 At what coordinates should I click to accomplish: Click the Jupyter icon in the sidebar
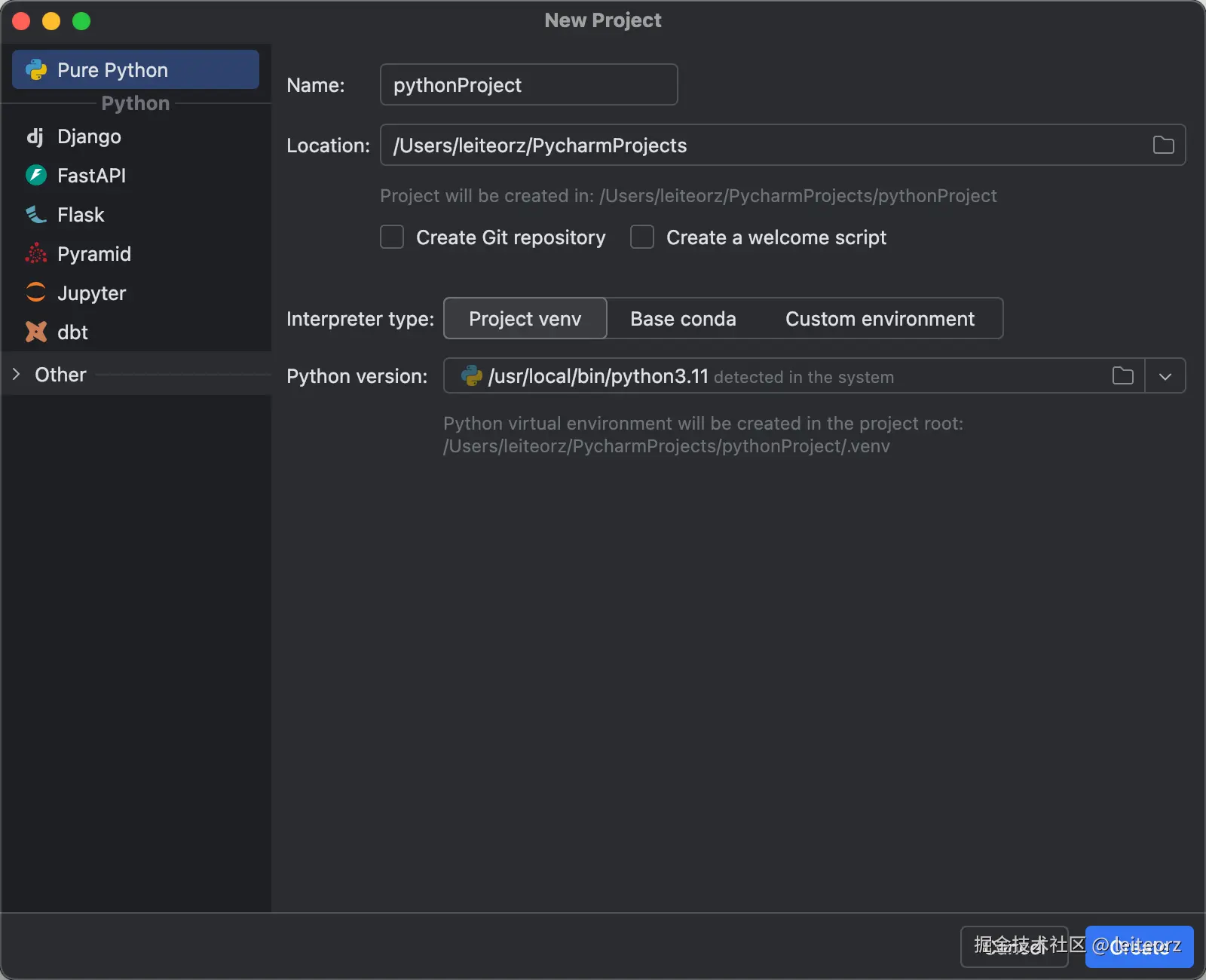(x=36, y=293)
